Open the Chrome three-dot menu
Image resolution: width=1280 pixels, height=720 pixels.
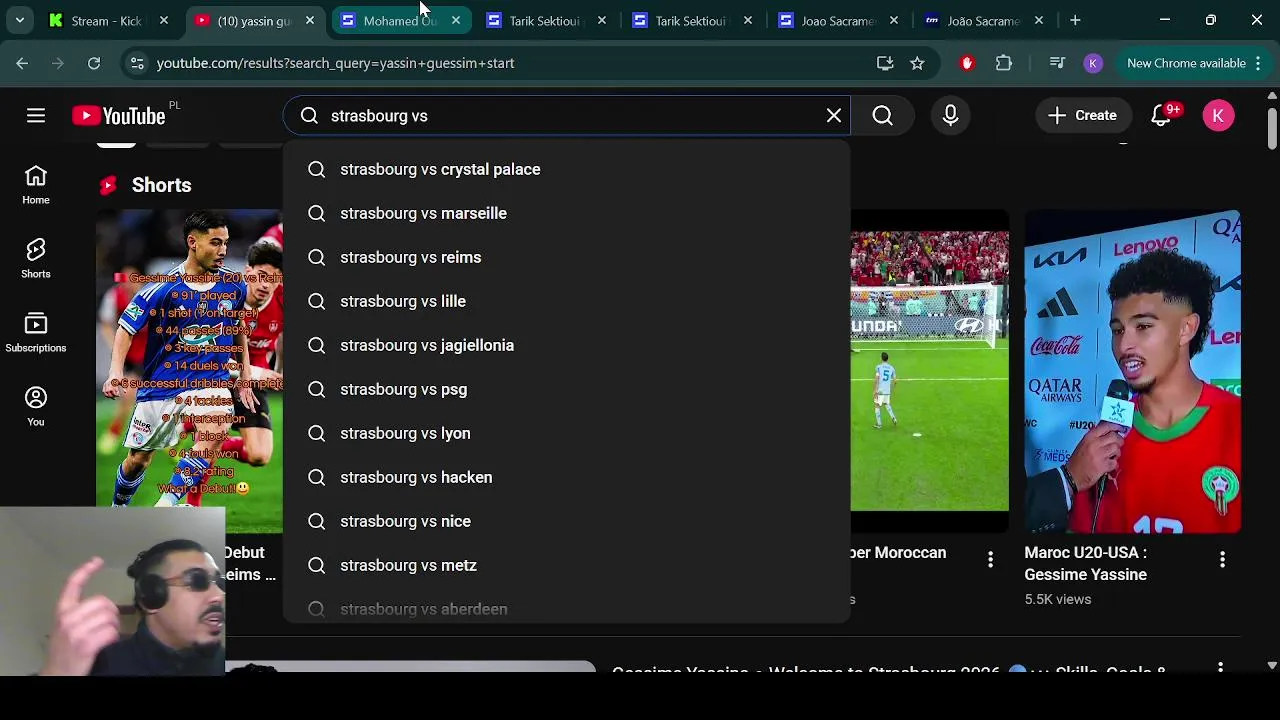pyautogui.click(x=1257, y=63)
